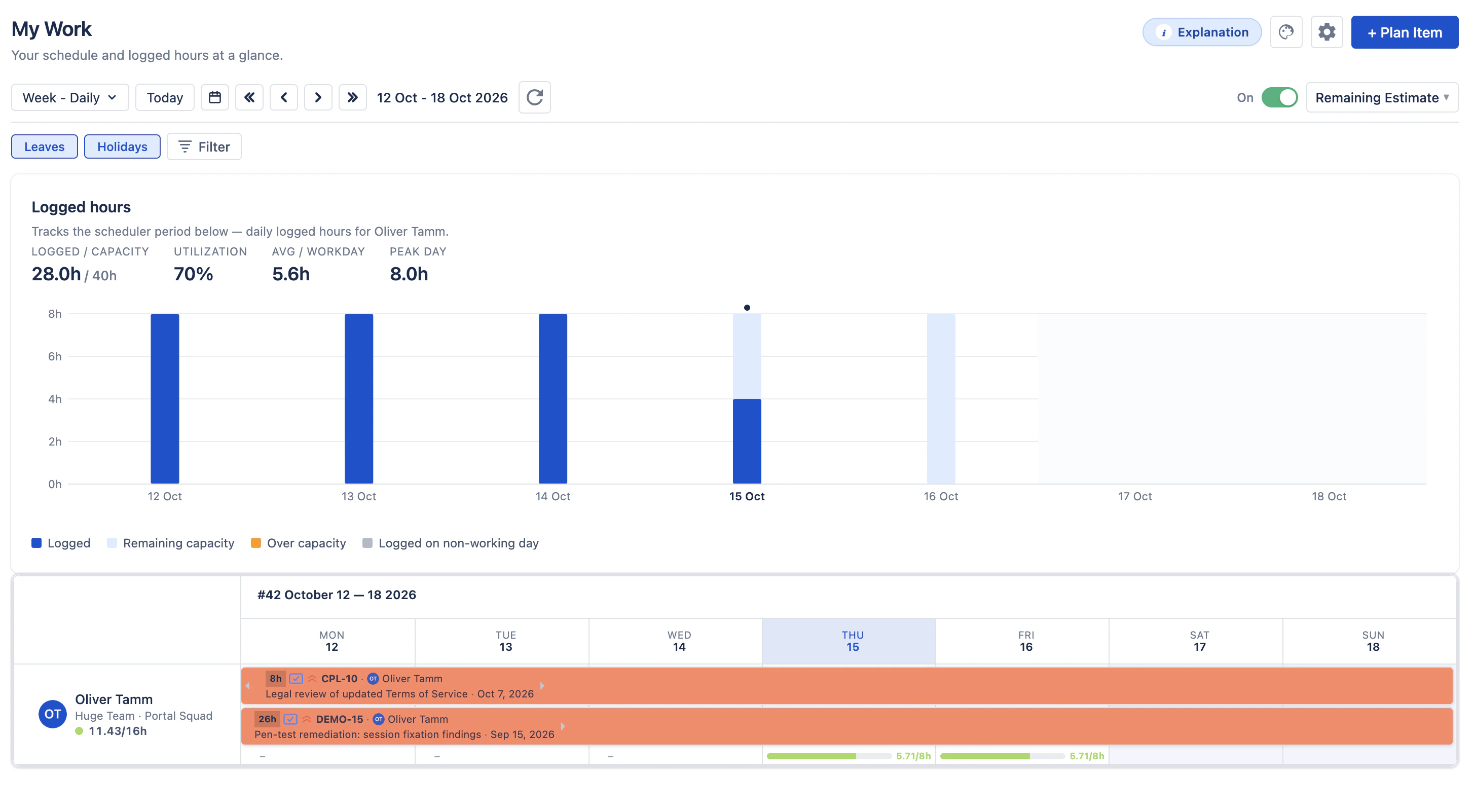Click the 15 Oct logged hours bar

pyautogui.click(x=747, y=441)
